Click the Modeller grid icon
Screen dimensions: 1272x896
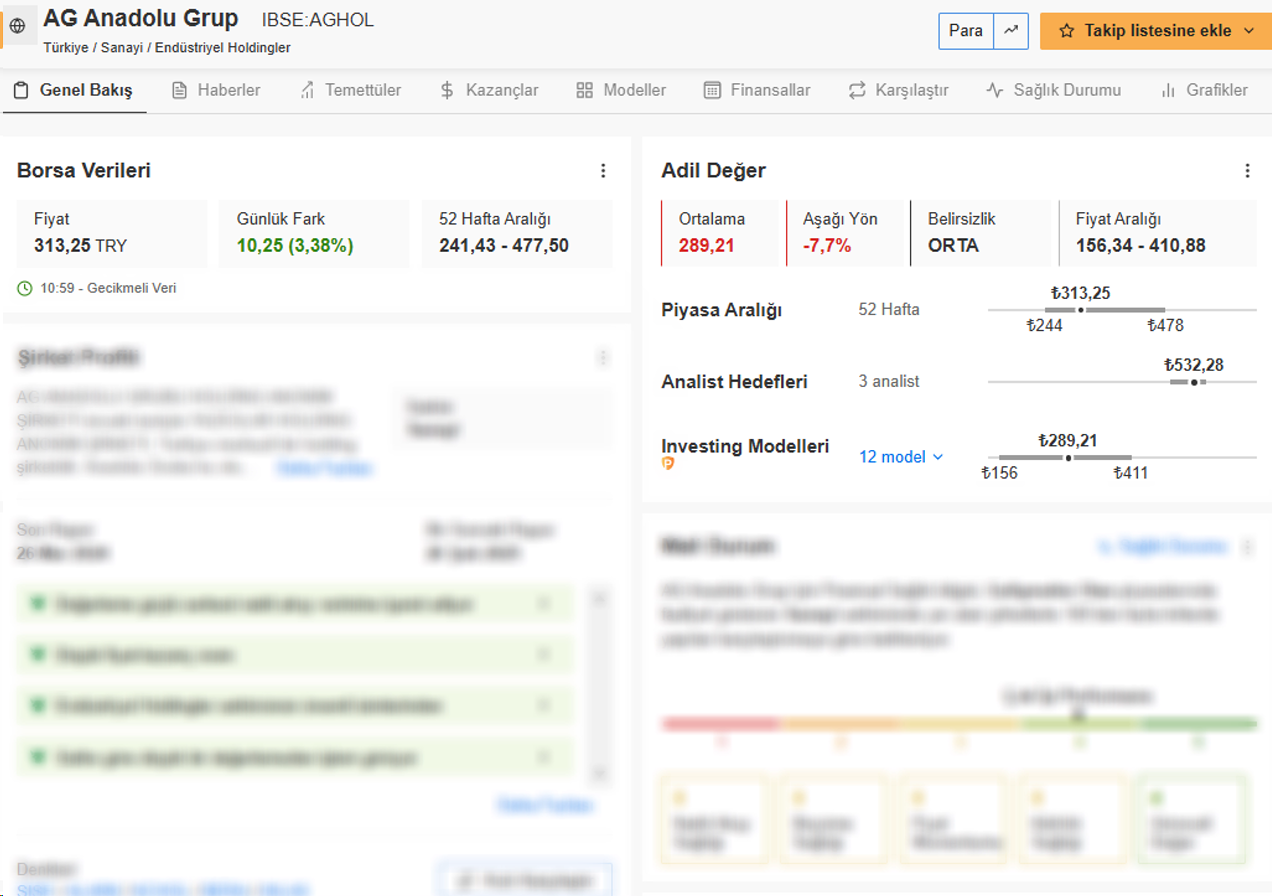[x=585, y=90]
